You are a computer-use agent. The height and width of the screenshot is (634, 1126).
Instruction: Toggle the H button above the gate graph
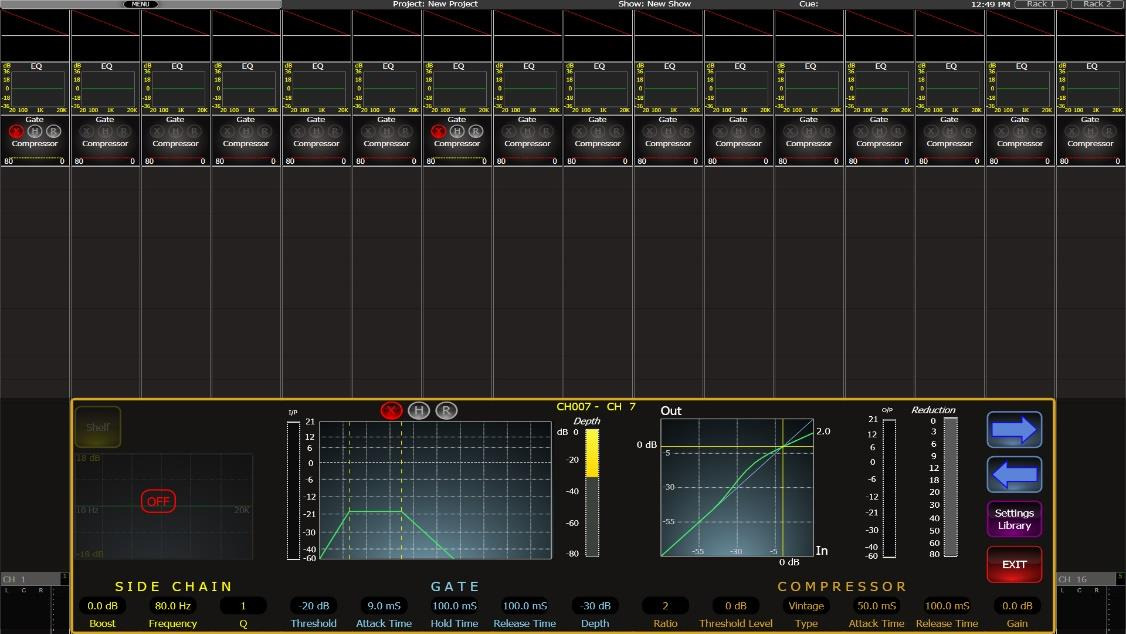point(419,411)
